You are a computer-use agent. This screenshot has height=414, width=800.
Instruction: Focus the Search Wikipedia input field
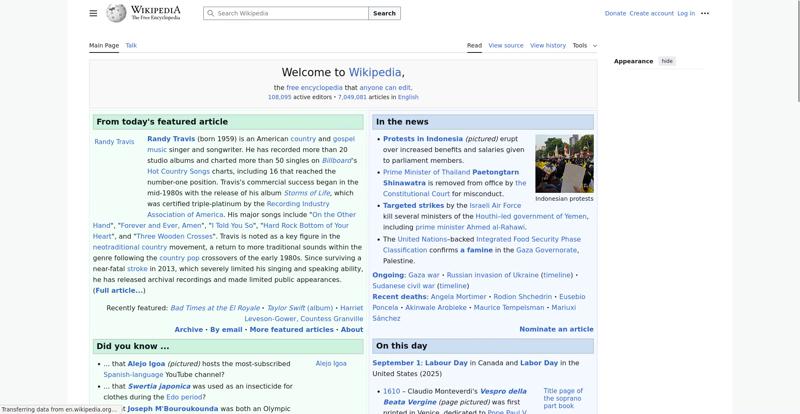click(286, 13)
